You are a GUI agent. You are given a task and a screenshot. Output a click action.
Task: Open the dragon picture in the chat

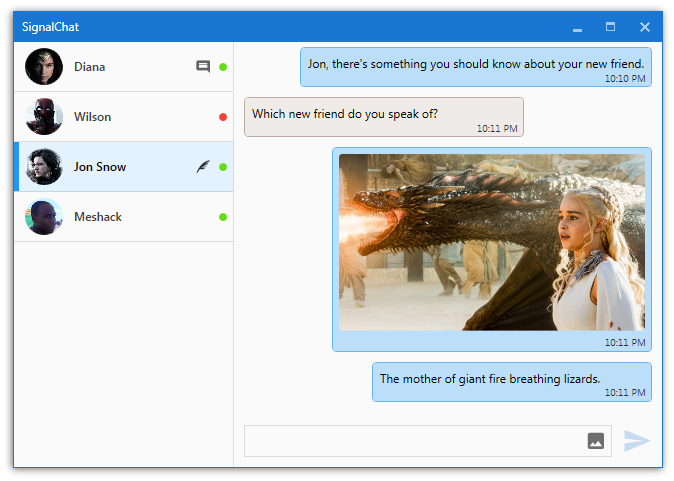click(x=492, y=242)
